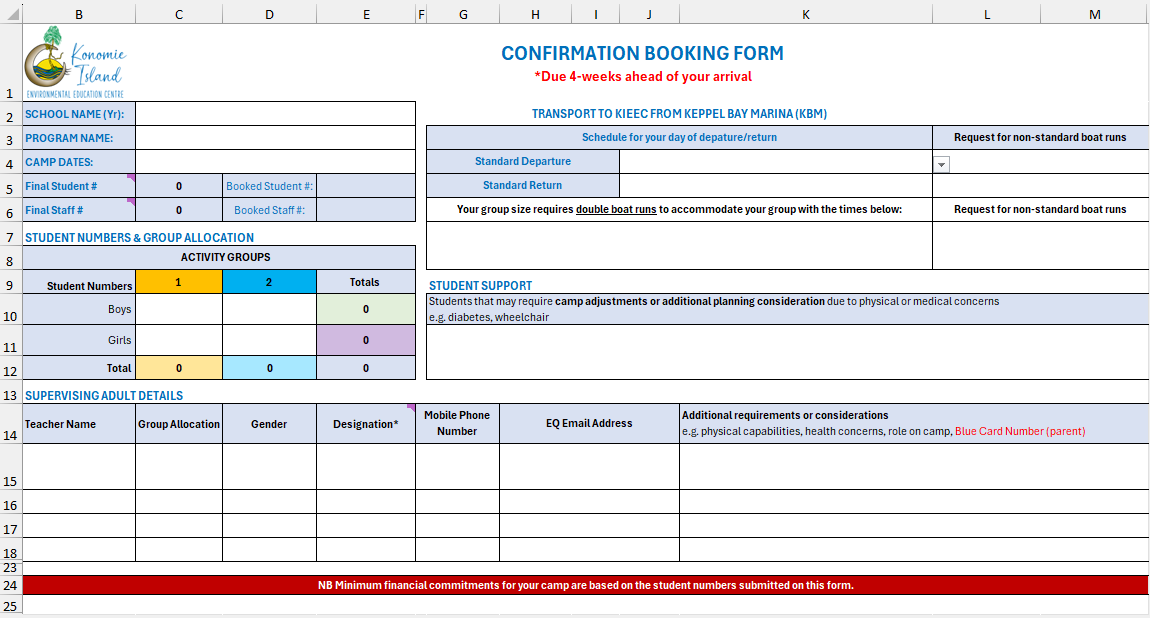Click the Konomie Island logo image
Screen dimensions: 1150x618
pyautogui.click(x=76, y=62)
